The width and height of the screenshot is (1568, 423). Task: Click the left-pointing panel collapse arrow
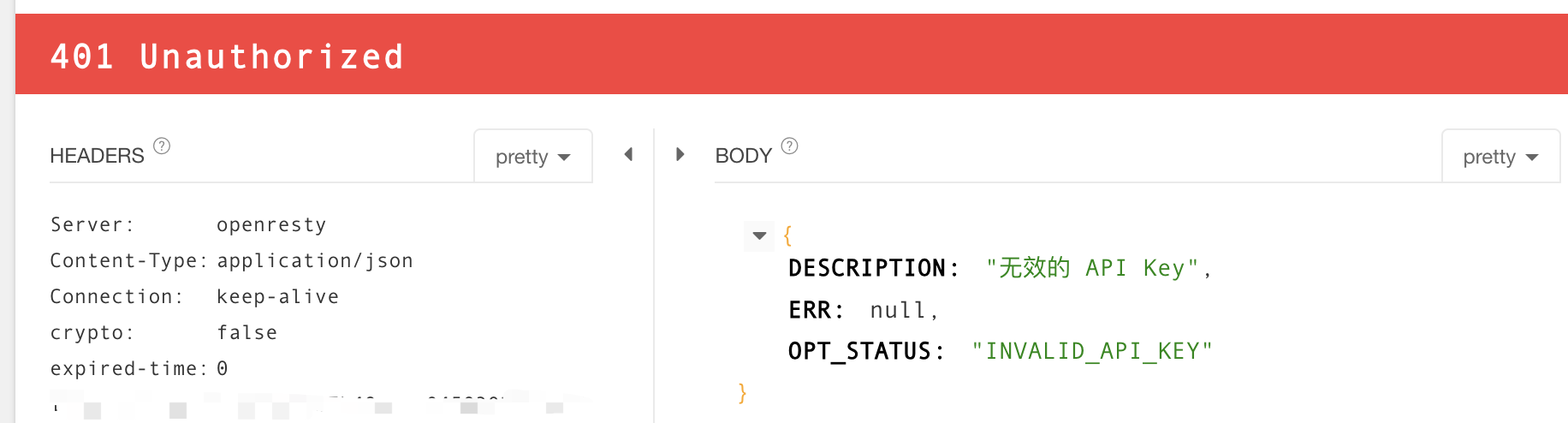pyautogui.click(x=629, y=154)
